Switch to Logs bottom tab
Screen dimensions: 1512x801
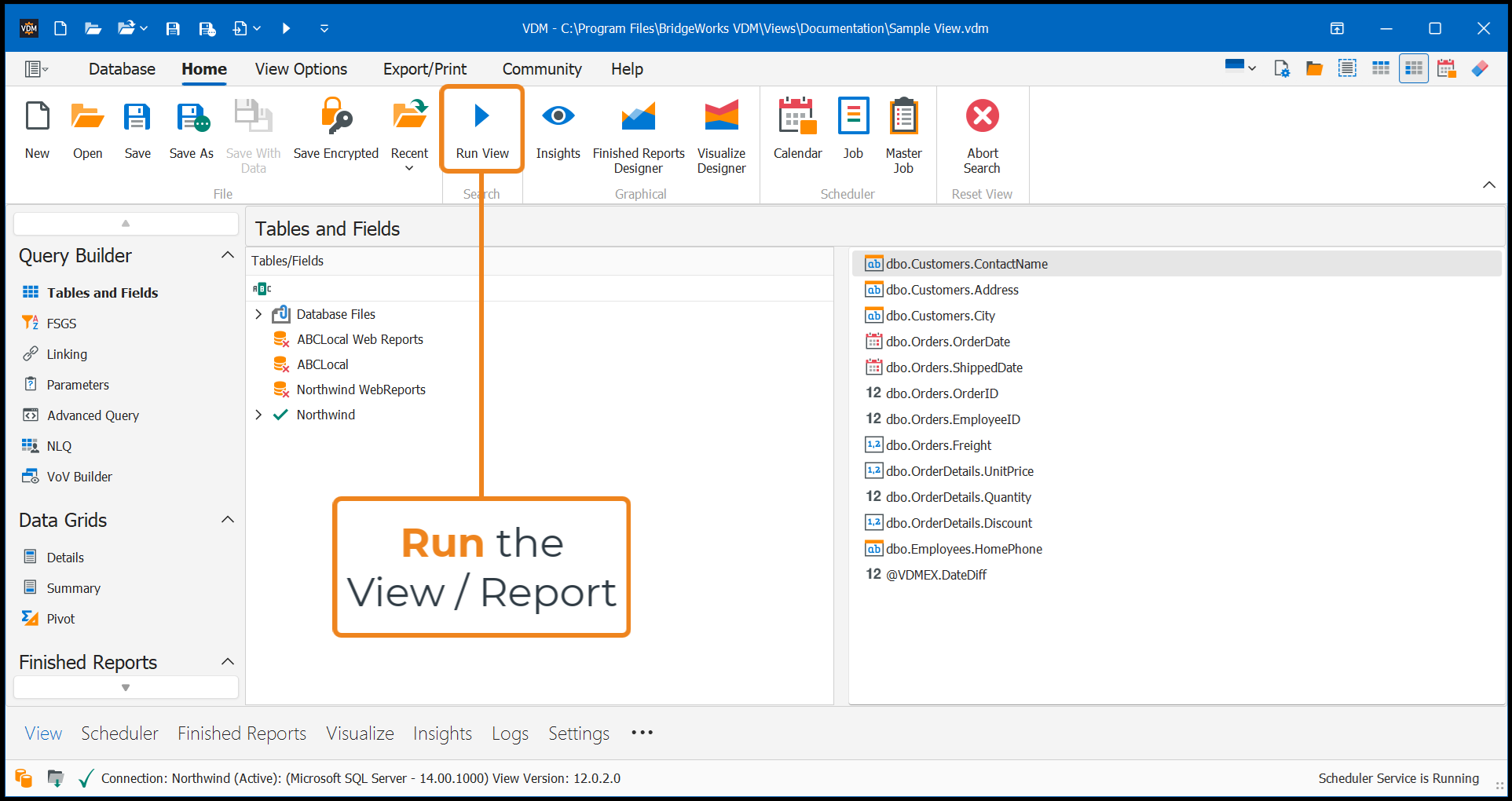pyautogui.click(x=510, y=733)
